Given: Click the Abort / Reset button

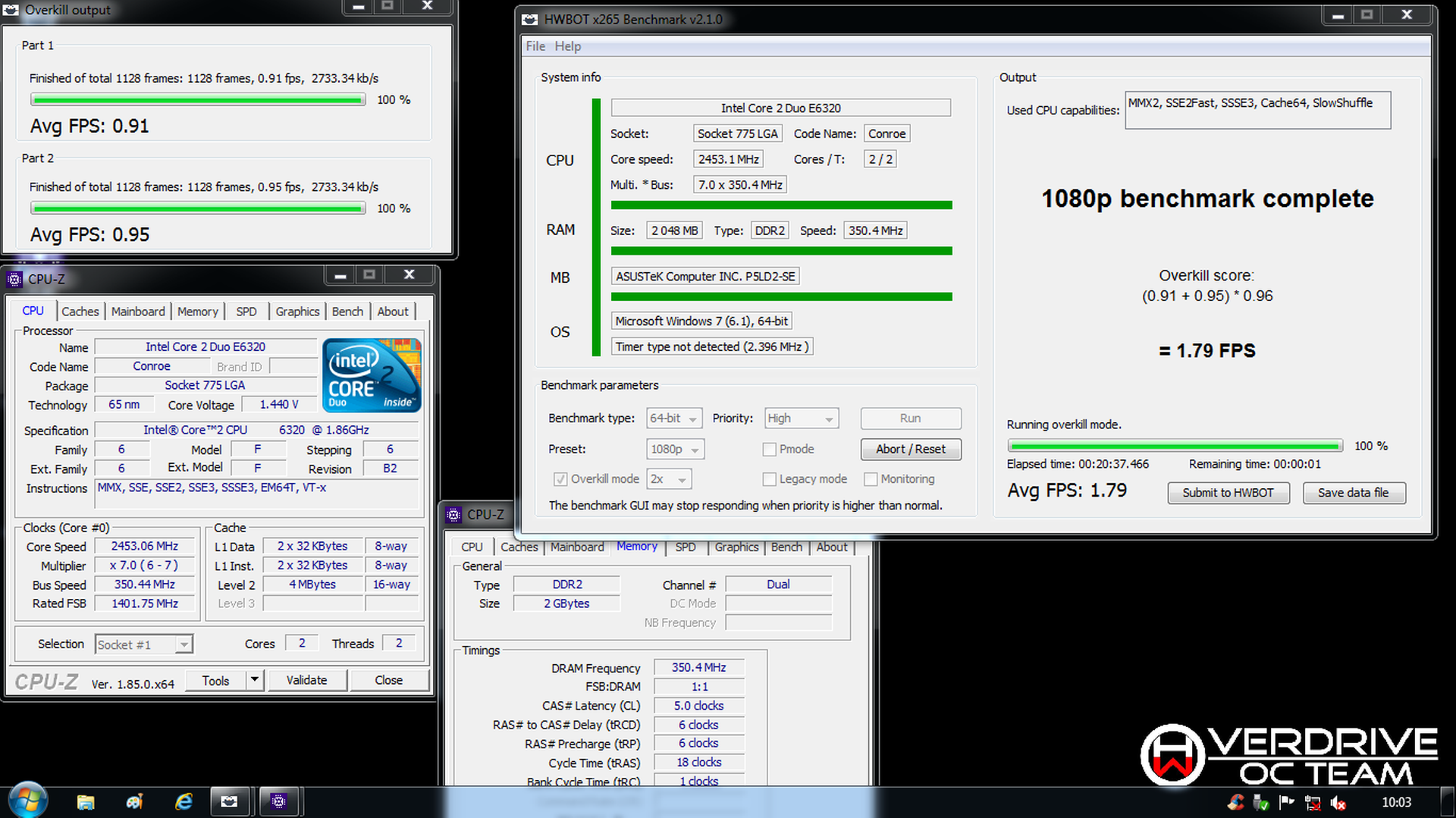Looking at the screenshot, I should tap(911, 449).
